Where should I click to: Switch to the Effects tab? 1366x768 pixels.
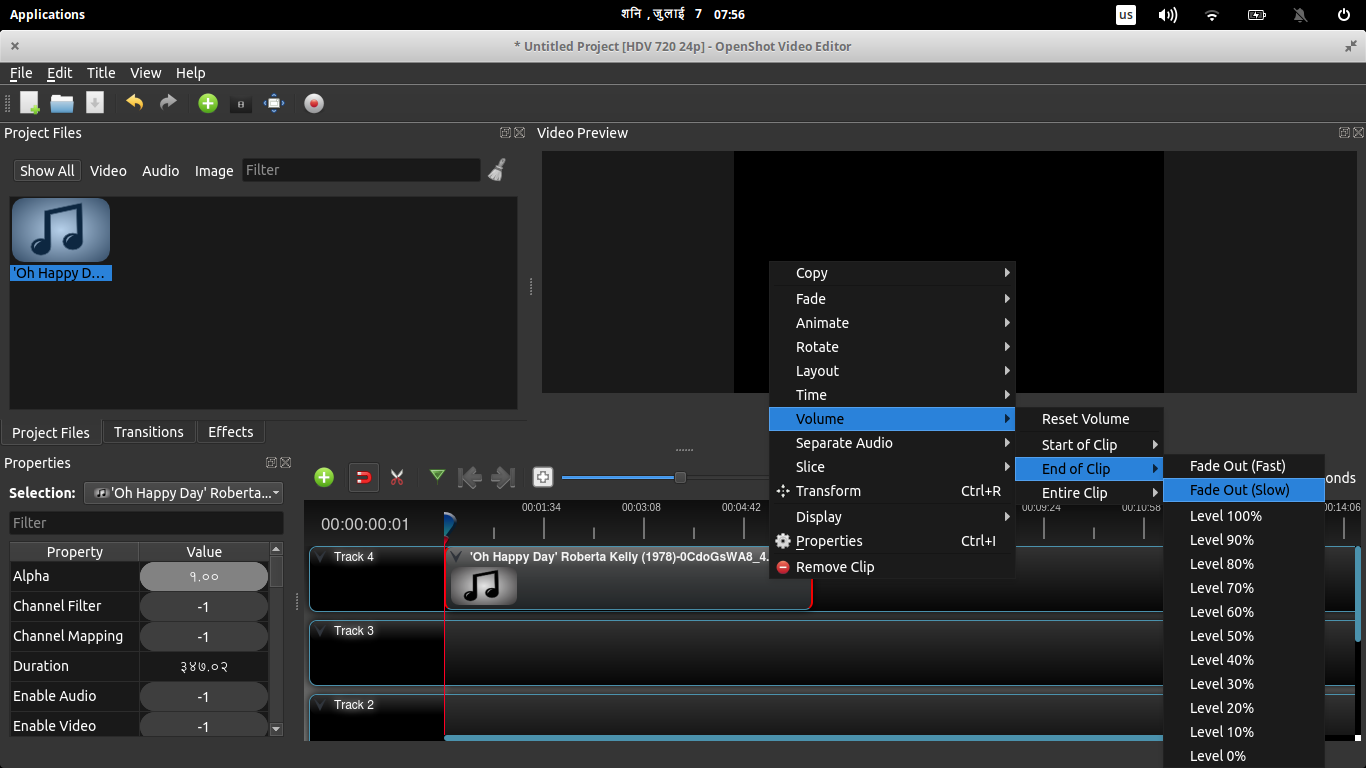click(230, 432)
